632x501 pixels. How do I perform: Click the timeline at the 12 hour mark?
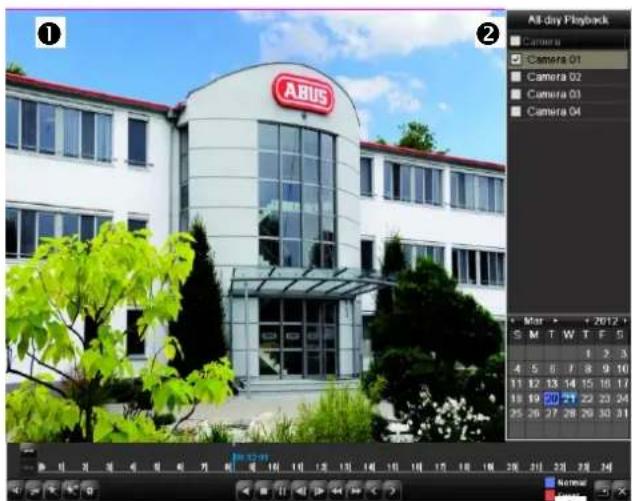point(321,466)
